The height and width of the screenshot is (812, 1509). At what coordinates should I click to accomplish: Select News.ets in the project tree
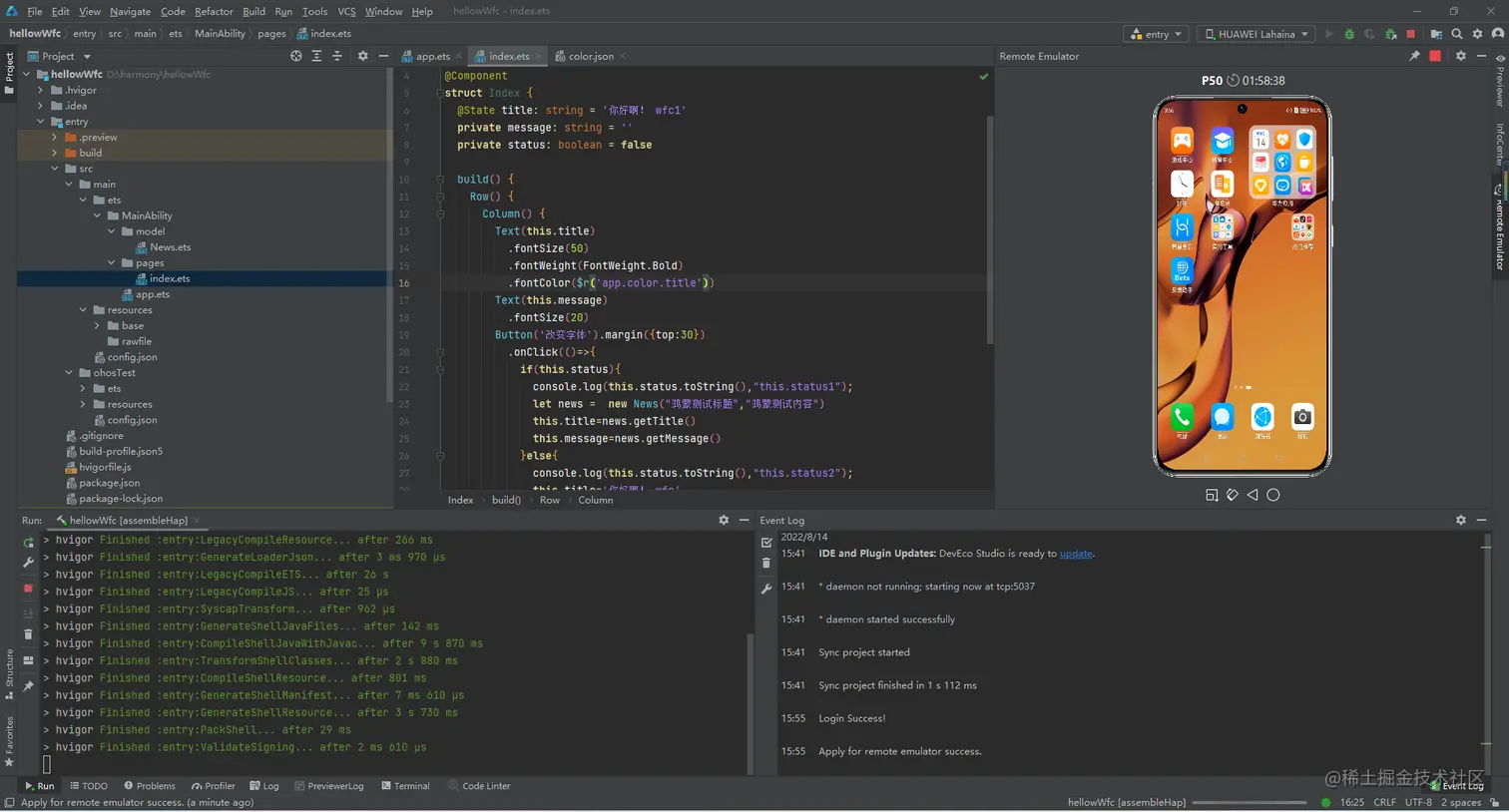[x=170, y=247]
